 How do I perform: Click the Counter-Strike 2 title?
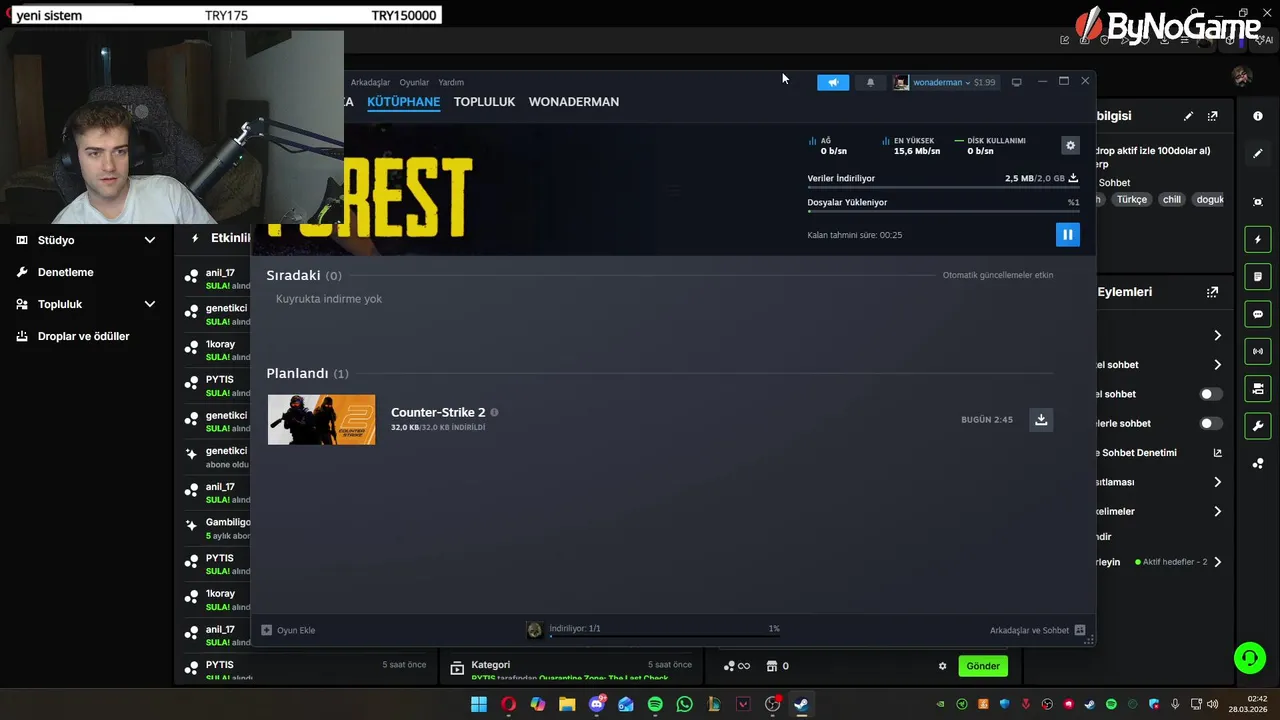[438, 412]
